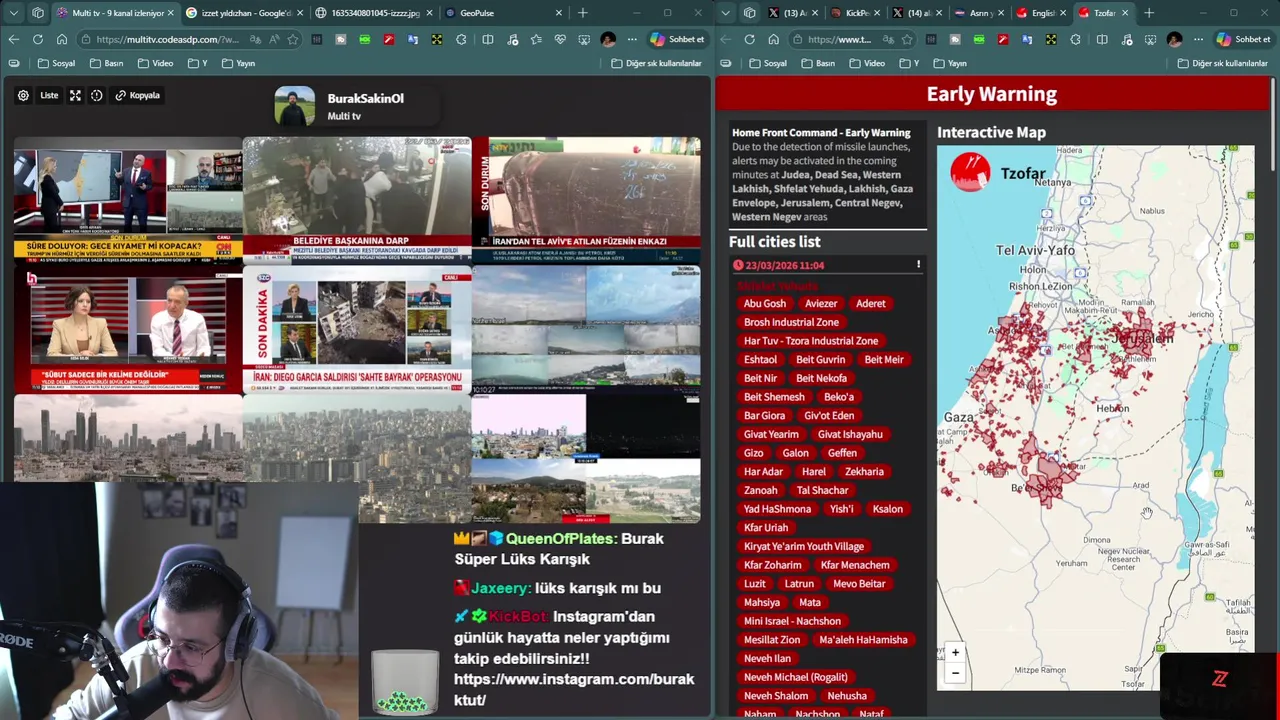This screenshot has height=720, width=1280.
Task: Open Yayın bookmarks folder in left browser
Action: click(238, 63)
